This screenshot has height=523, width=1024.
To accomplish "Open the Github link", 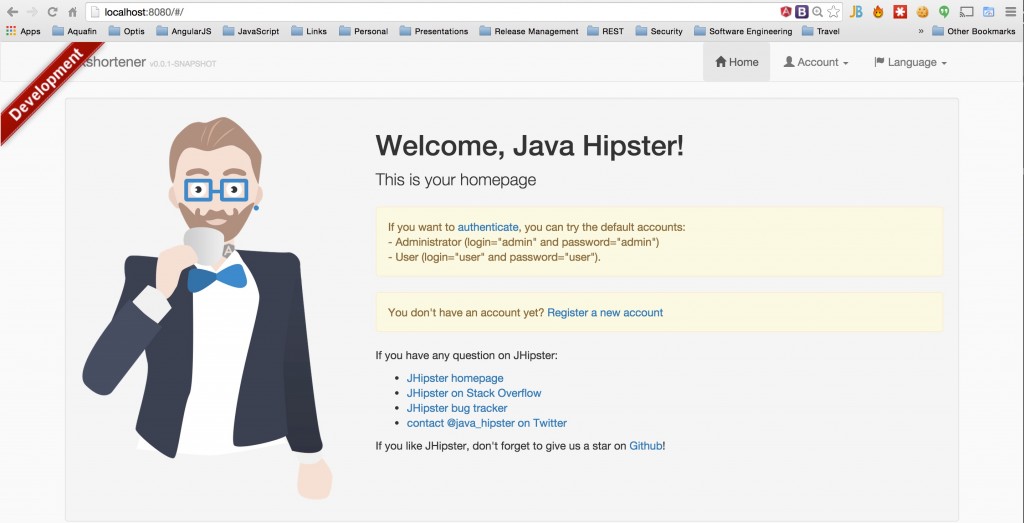I will [646, 446].
